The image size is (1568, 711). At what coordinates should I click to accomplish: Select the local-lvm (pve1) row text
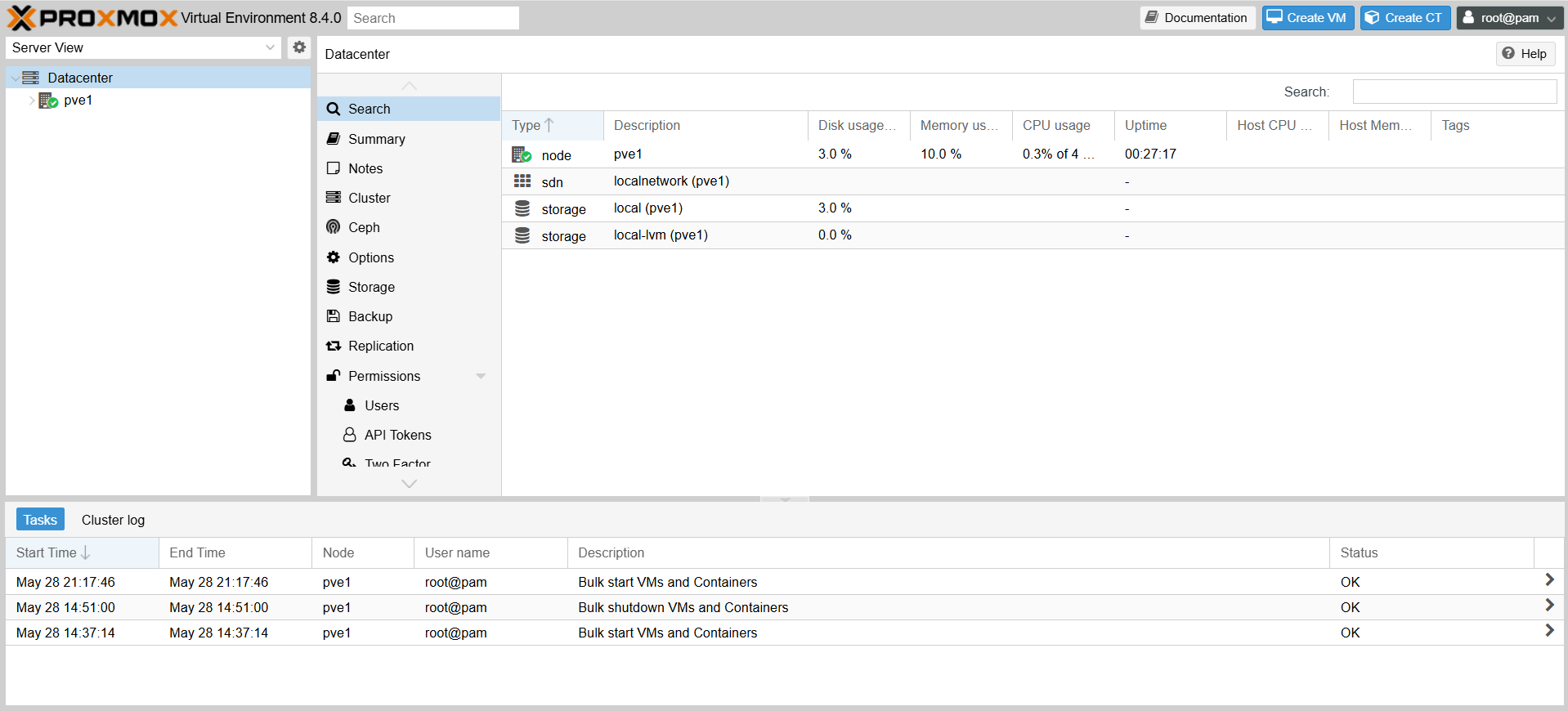[661, 235]
